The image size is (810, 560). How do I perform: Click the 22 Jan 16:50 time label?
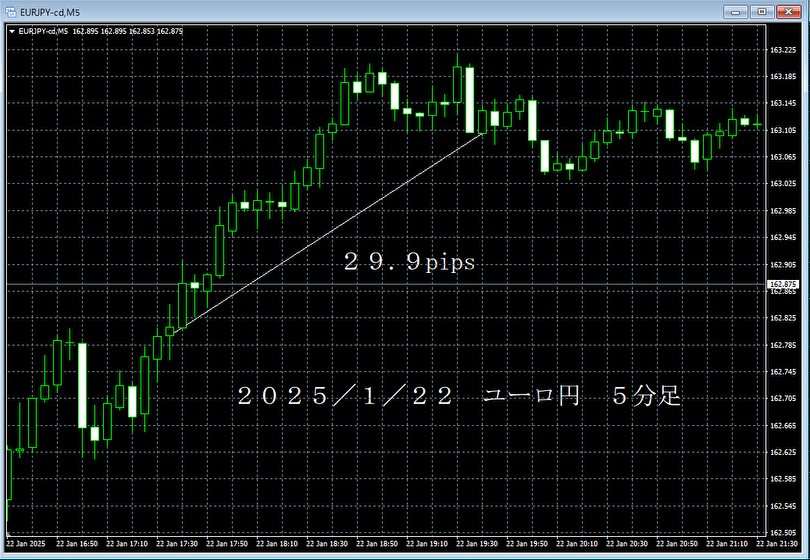76,544
